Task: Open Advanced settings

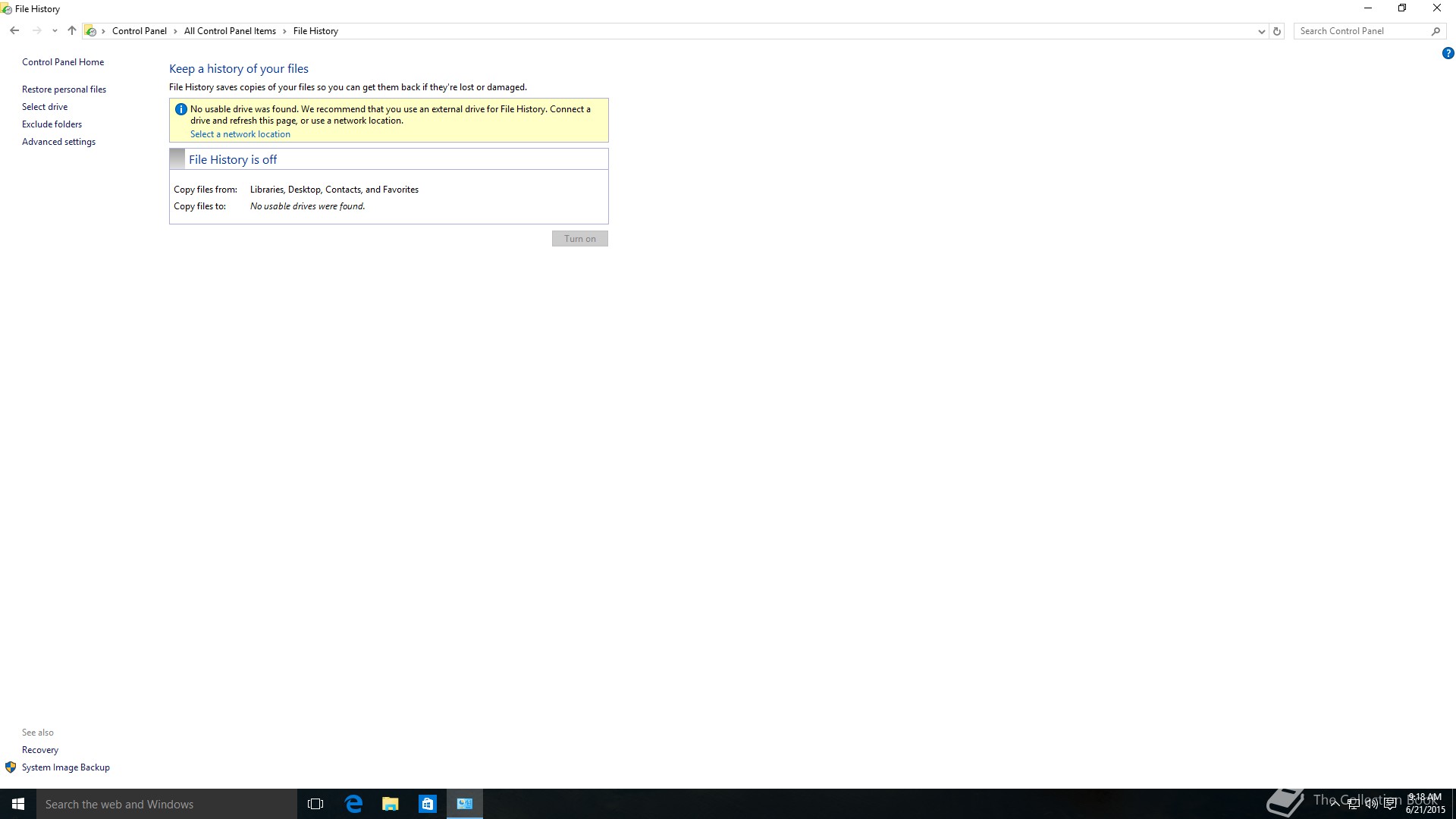Action: pyautogui.click(x=58, y=142)
